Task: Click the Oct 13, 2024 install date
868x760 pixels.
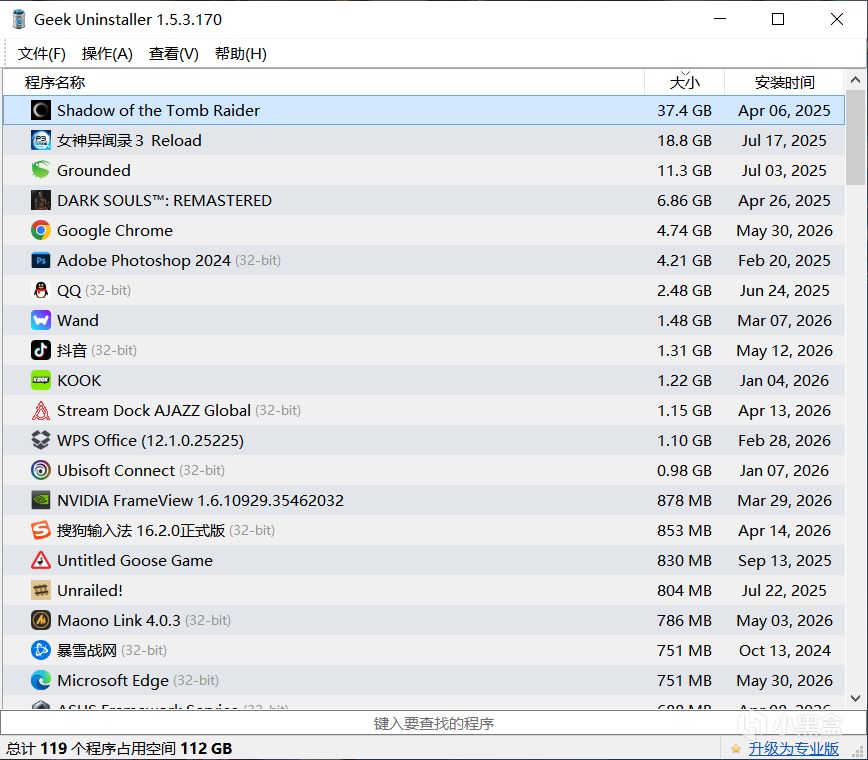Action: tap(784, 650)
